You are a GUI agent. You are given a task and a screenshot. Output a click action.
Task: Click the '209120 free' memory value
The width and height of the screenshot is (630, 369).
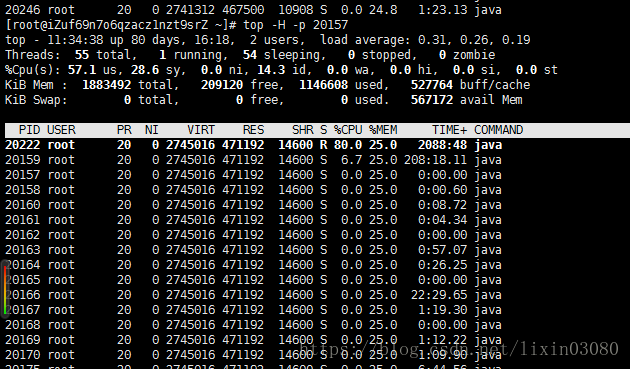[x=239, y=85]
